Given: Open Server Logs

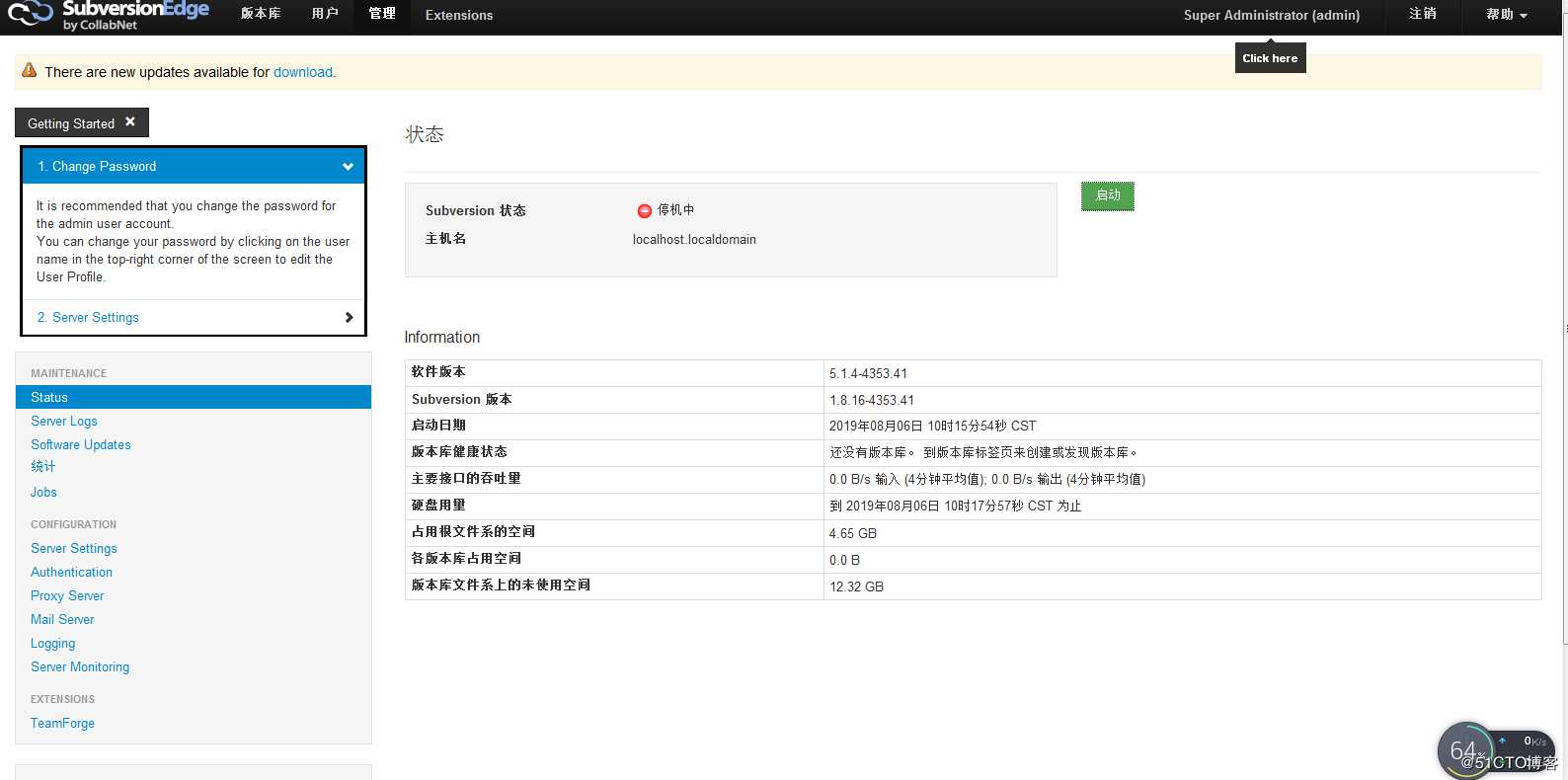Looking at the screenshot, I should pyautogui.click(x=64, y=421).
